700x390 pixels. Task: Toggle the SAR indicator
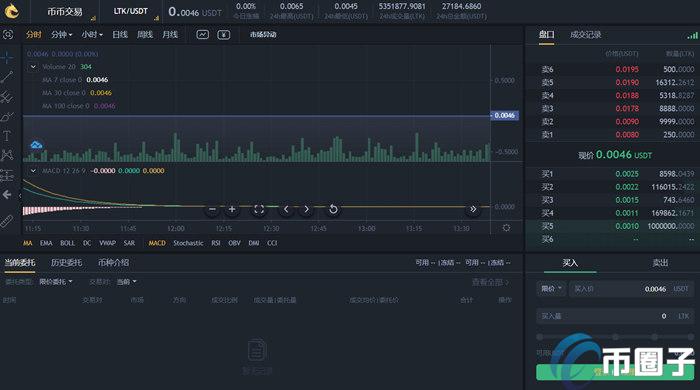pos(129,243)
